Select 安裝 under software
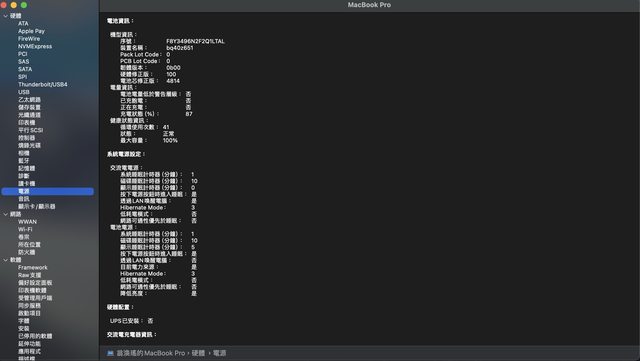 [24, 328]
